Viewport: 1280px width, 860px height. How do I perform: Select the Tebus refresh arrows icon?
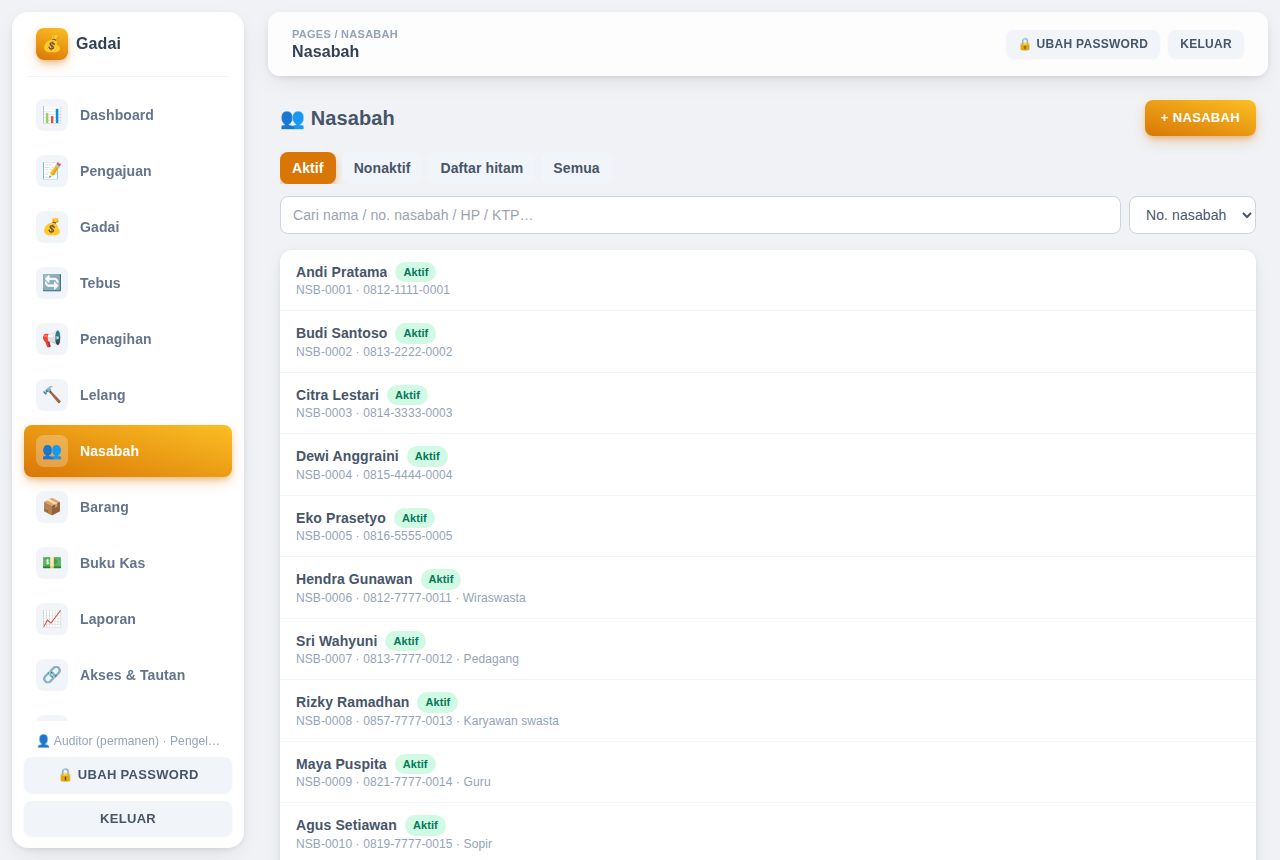52,283
